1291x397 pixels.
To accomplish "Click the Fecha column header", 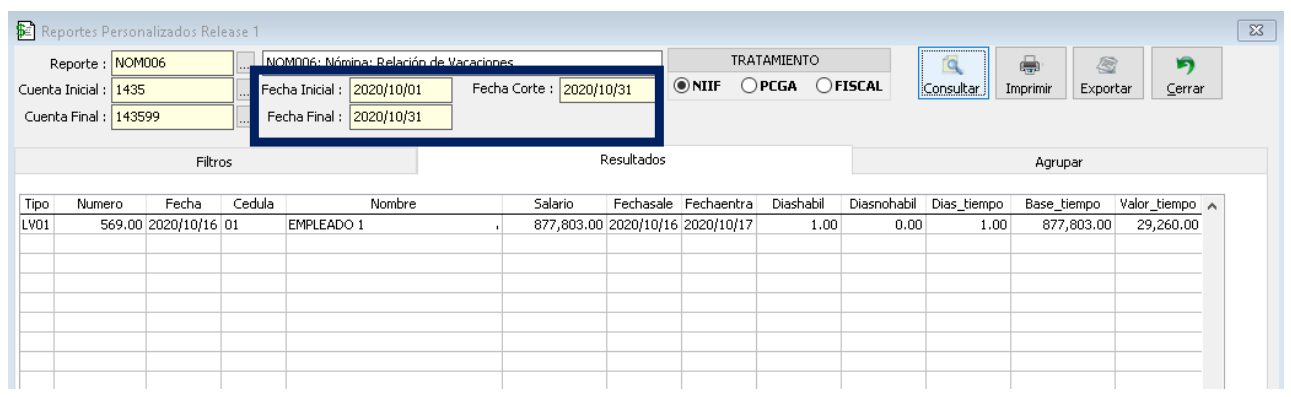I will click(184, 204).
